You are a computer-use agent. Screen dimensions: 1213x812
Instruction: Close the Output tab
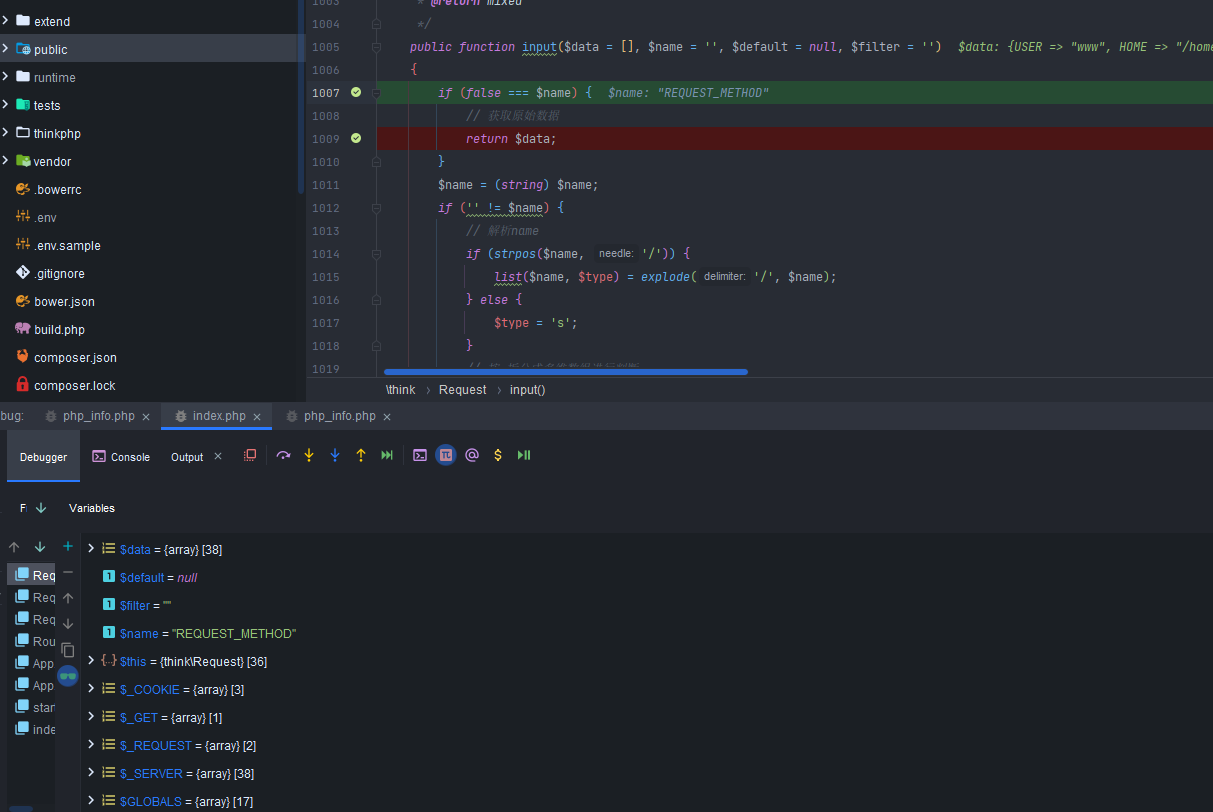point(218,457)
